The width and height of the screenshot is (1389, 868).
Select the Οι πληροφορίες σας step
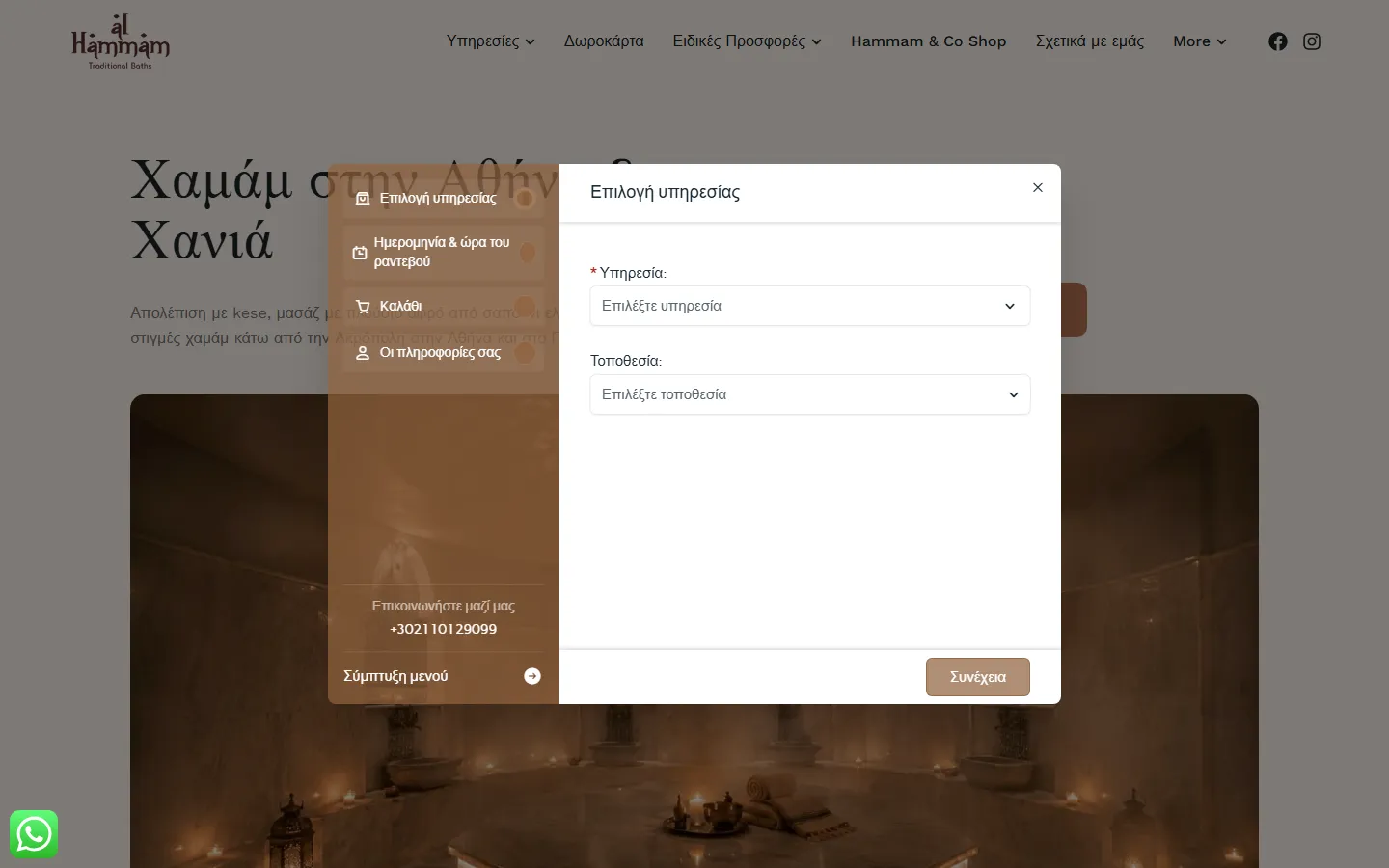(444, 353)
